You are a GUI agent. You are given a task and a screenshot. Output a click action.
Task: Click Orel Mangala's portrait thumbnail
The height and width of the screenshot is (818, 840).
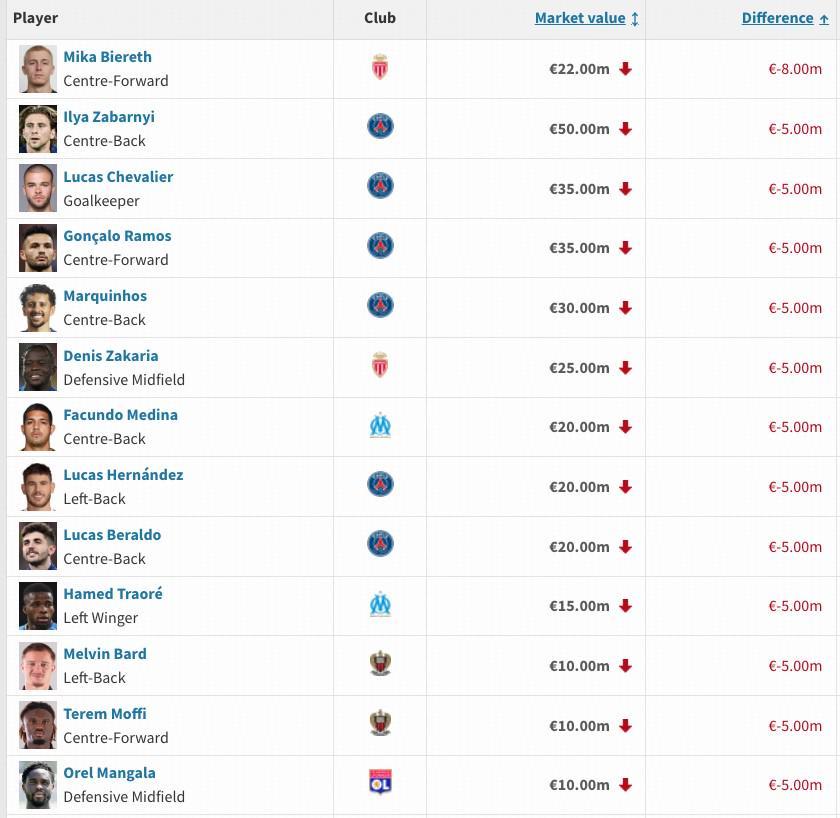(x=38, y=785)
